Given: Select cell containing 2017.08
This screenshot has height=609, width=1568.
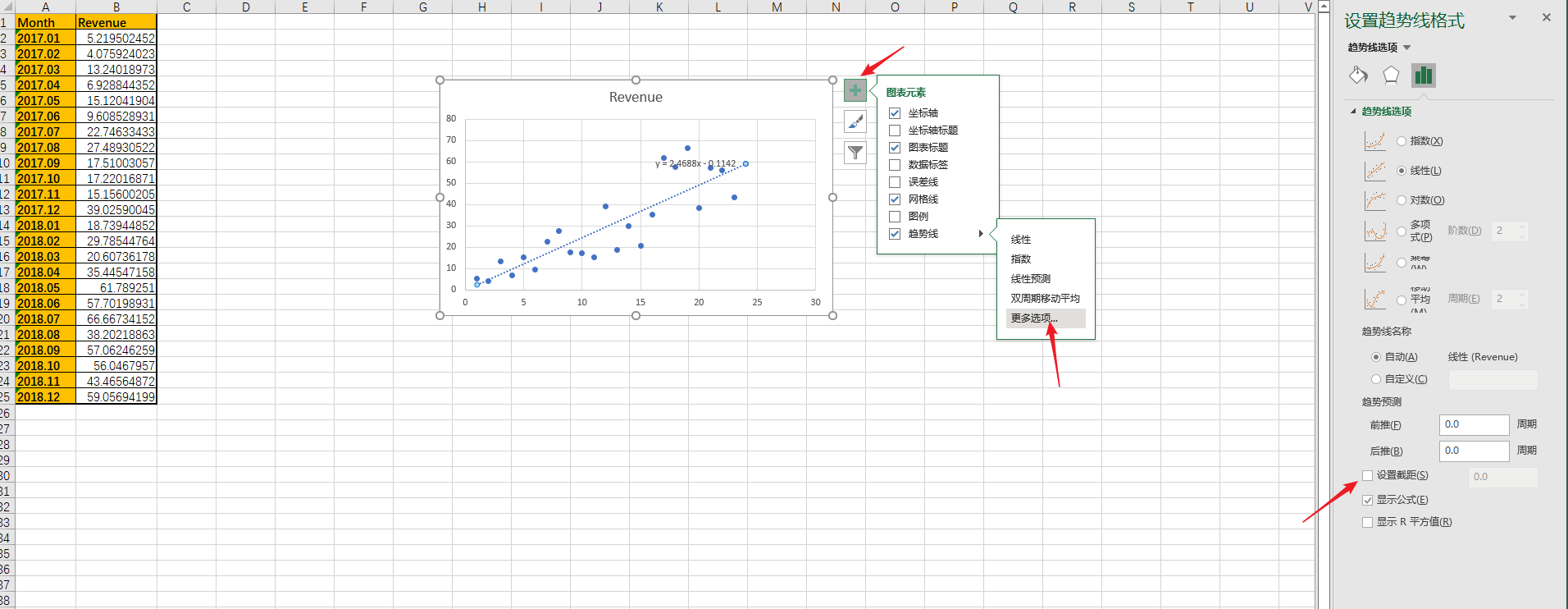Looking at the screenshot, I should pos(46,147).
